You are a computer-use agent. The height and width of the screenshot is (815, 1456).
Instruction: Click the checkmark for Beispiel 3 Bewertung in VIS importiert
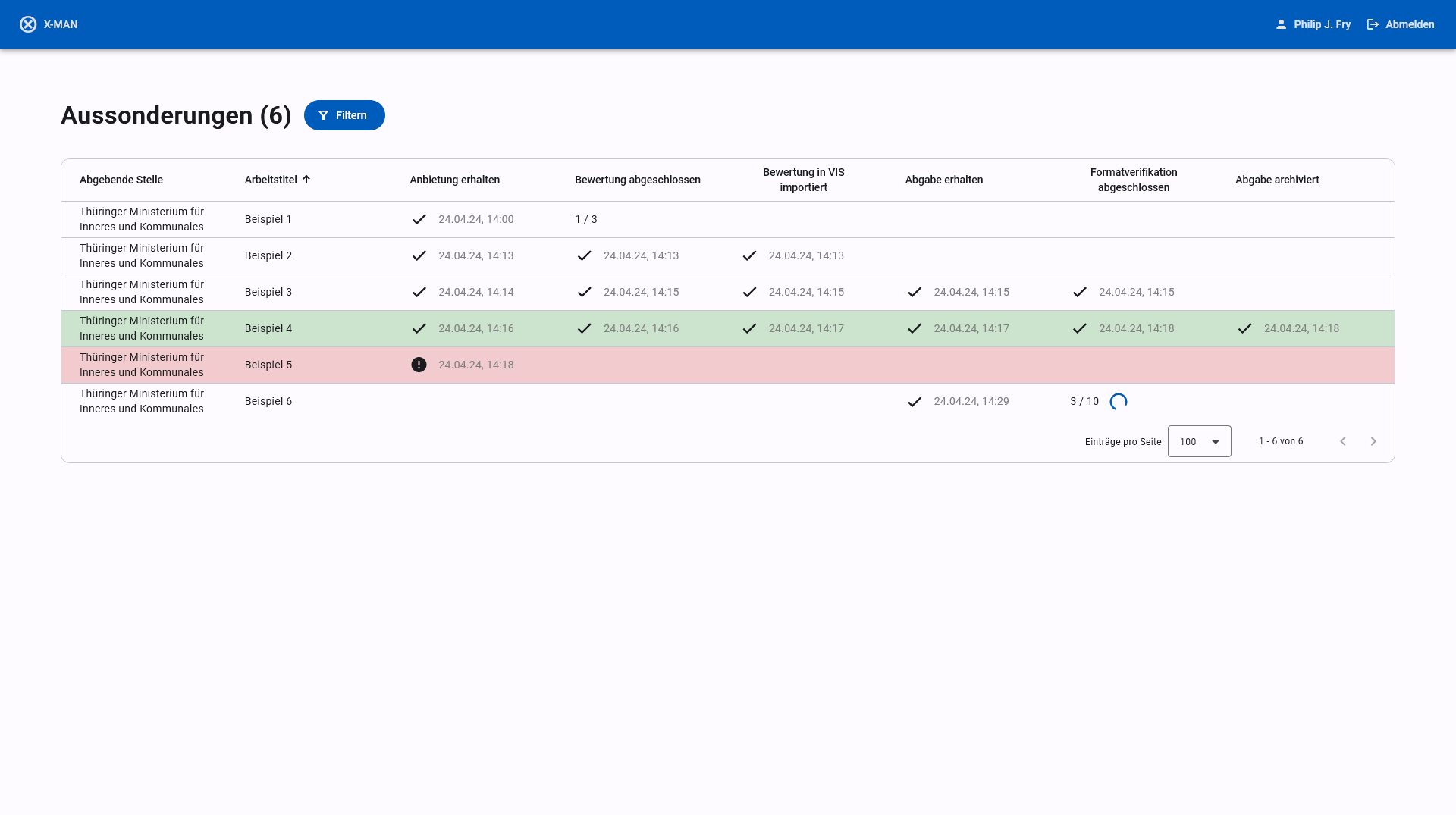coord(749,292)
